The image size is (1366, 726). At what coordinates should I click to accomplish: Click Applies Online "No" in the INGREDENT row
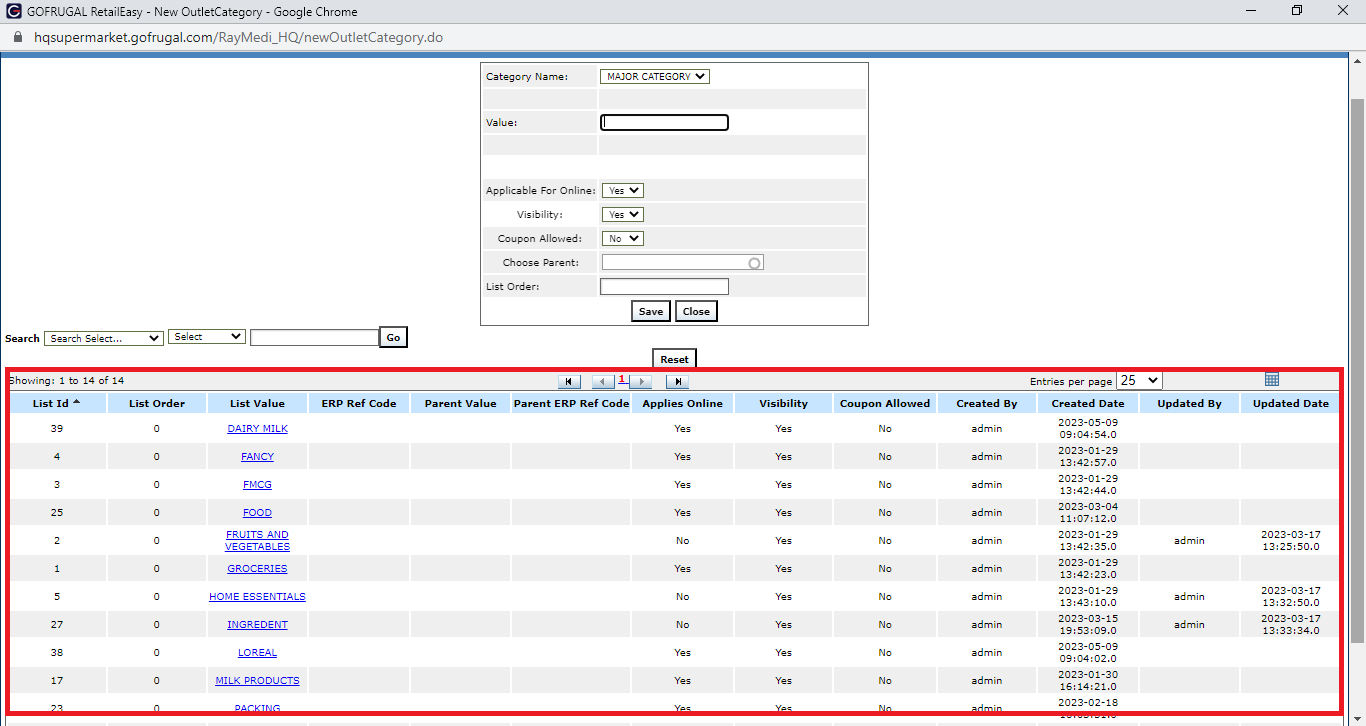[x=682, y=625]
